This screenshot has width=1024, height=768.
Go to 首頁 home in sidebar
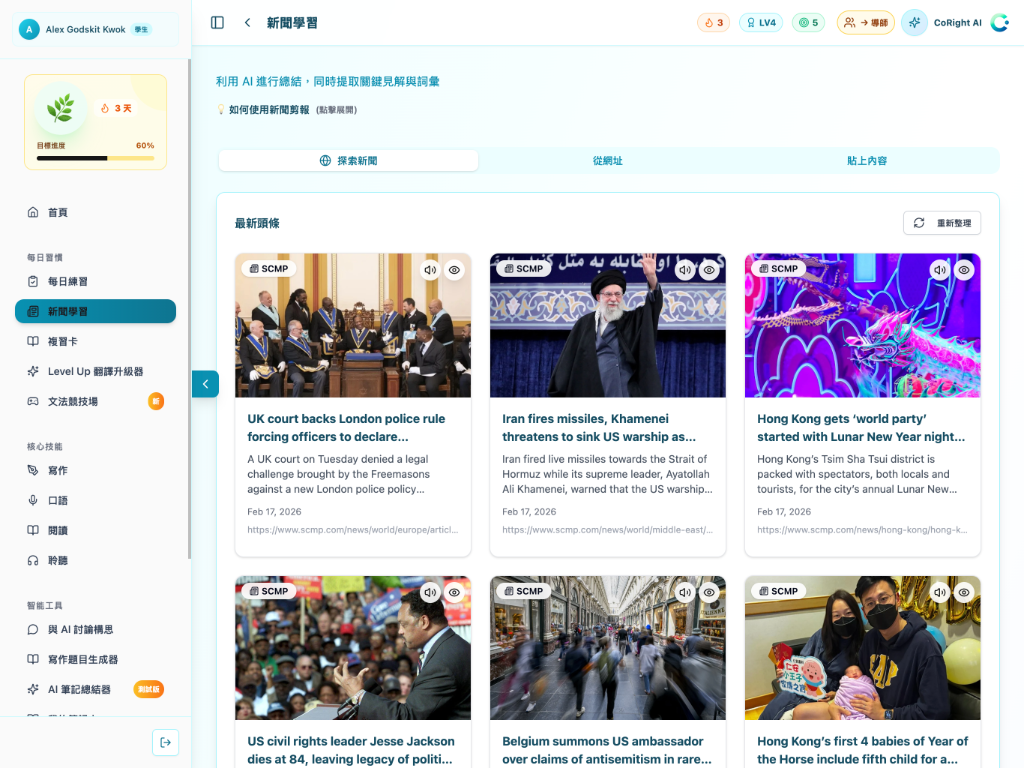pyautogui.click(x=95, y=212)
